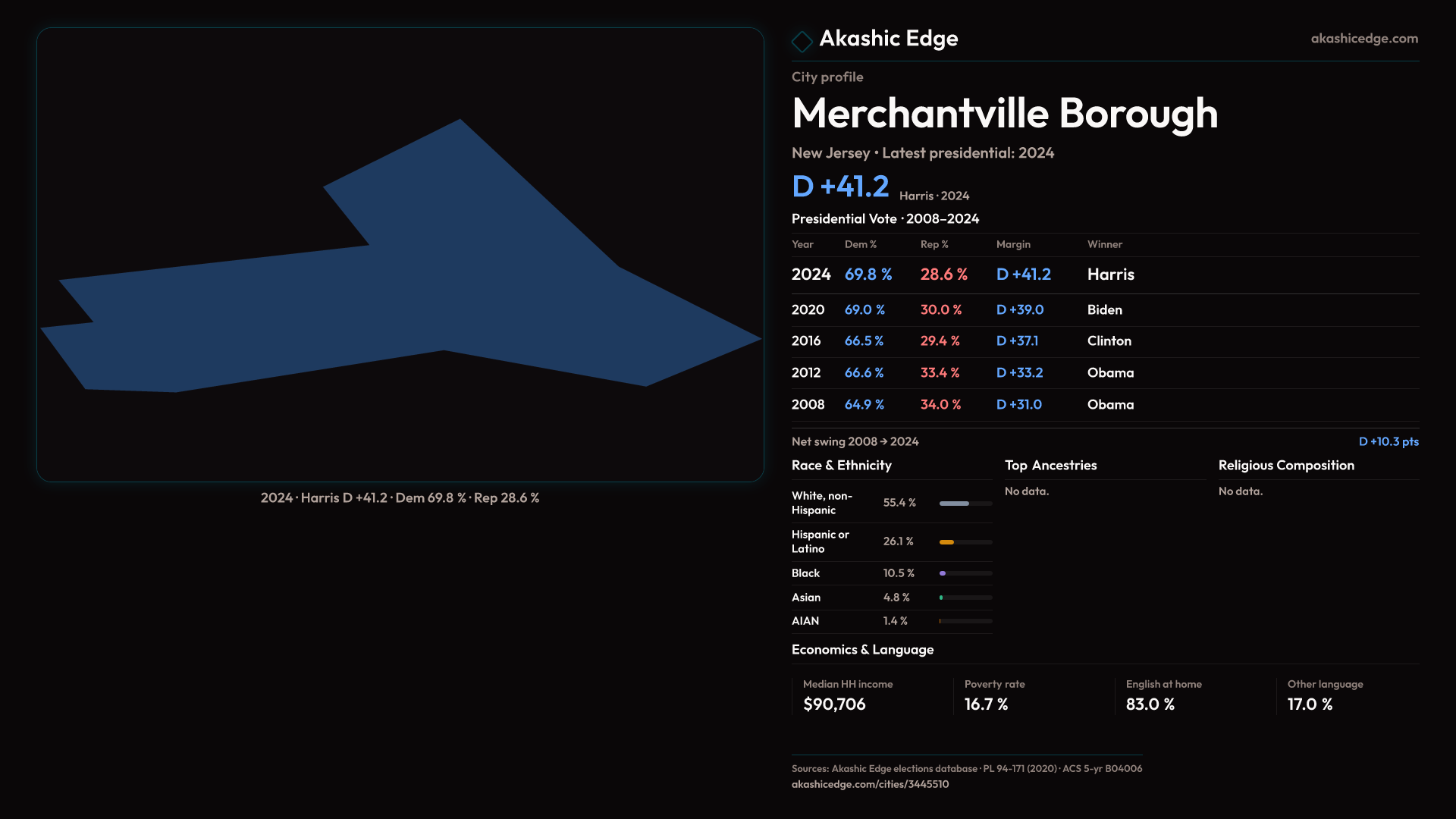Click the Asian population green bar
The image size is (1456, 819).
coord(942,598)
